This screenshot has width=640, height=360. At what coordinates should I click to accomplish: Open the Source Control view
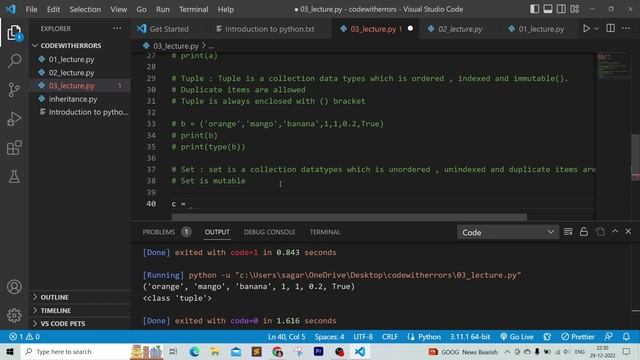pyautogui.click(x=14, y=89)
